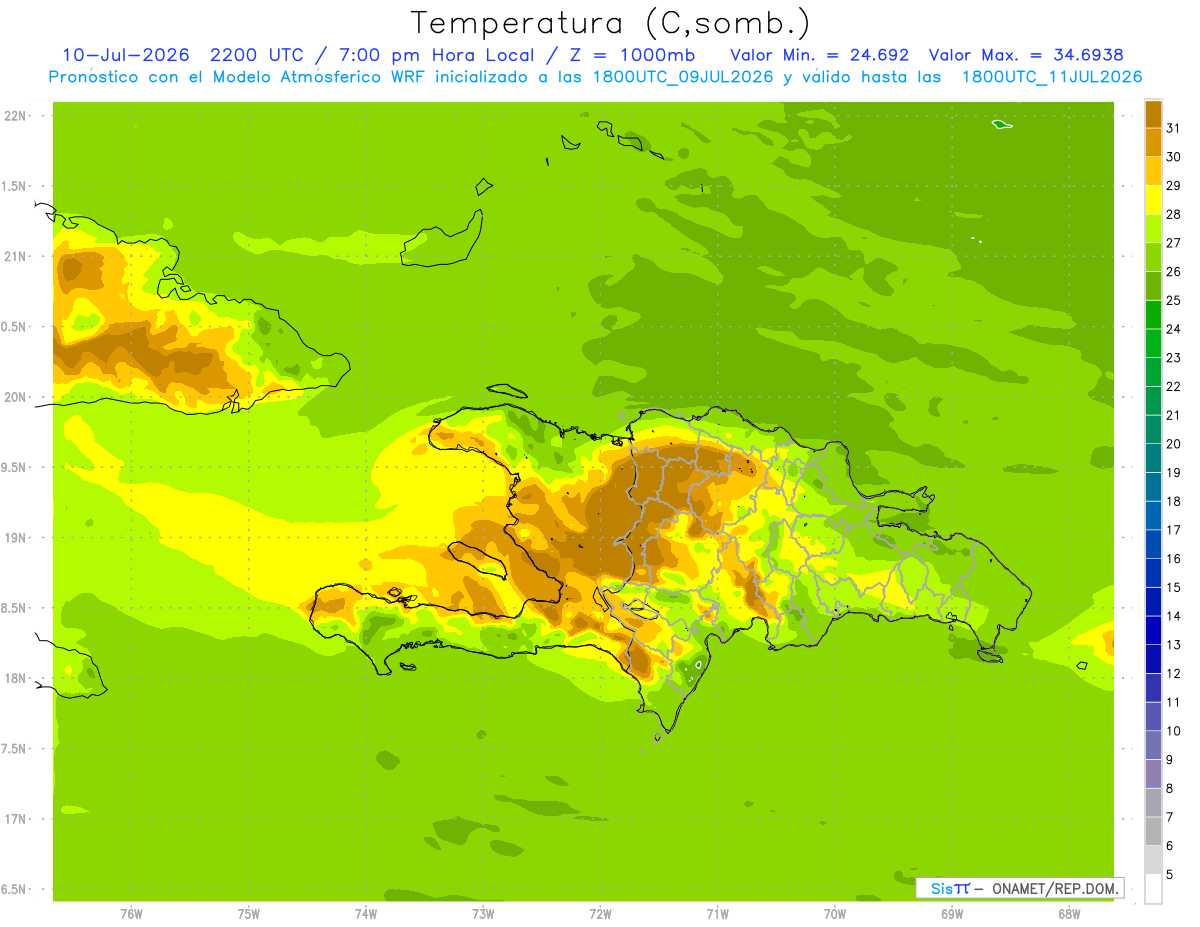
Task: Click the "12" legend value
Action: (x=1174, y=674)
